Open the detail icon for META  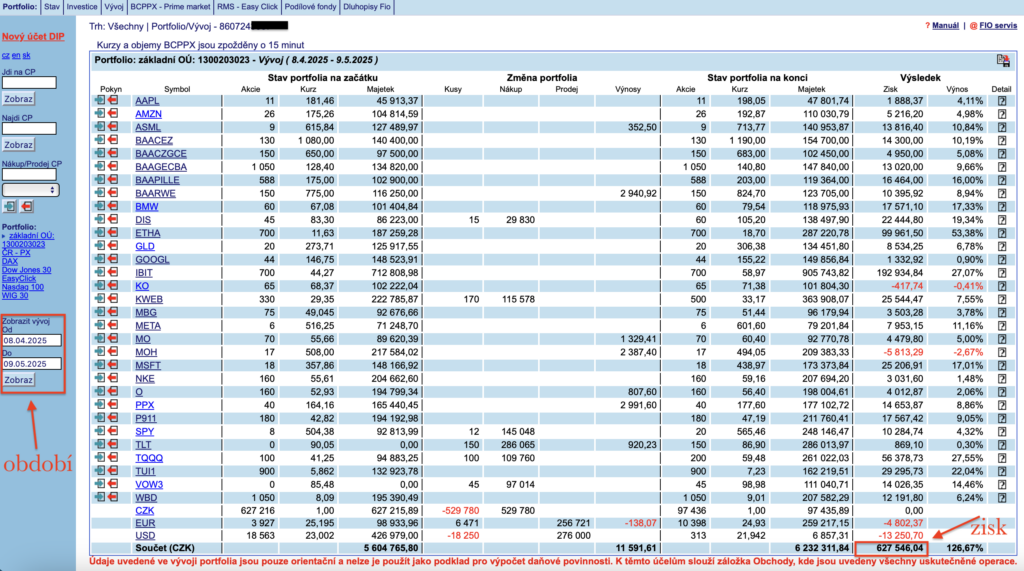[x=1002, y=325]
